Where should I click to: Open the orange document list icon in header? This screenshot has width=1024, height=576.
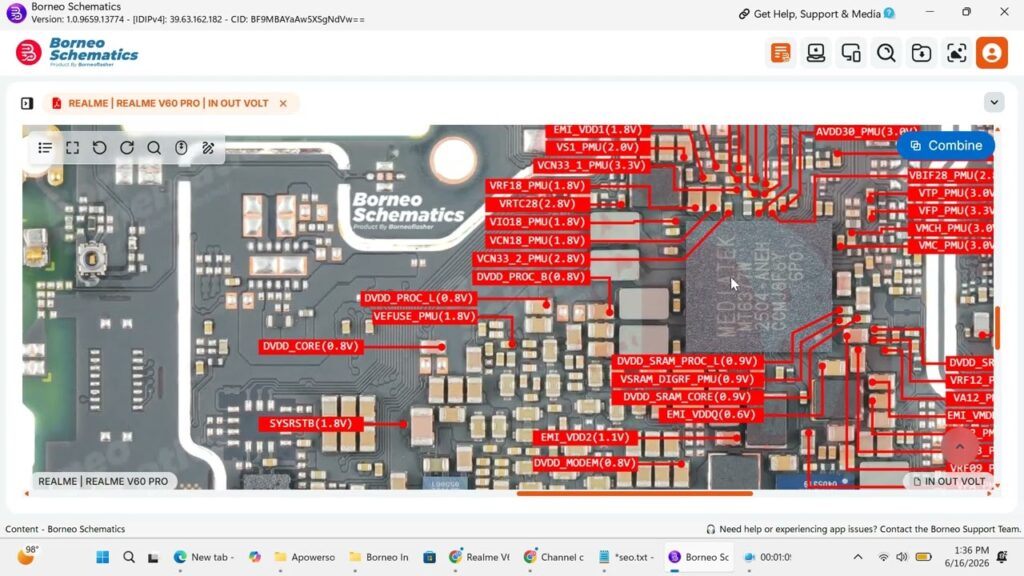pyautogui.click(x=780, y=53)
